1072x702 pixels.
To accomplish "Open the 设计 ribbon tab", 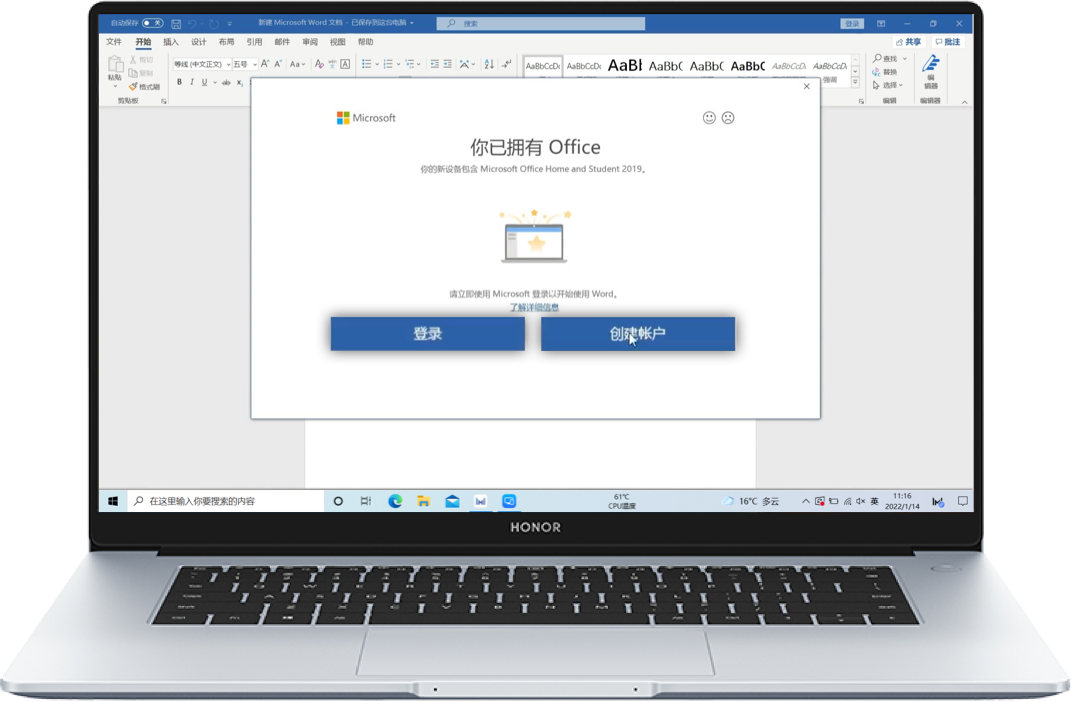I will click(x=199, y=42).
